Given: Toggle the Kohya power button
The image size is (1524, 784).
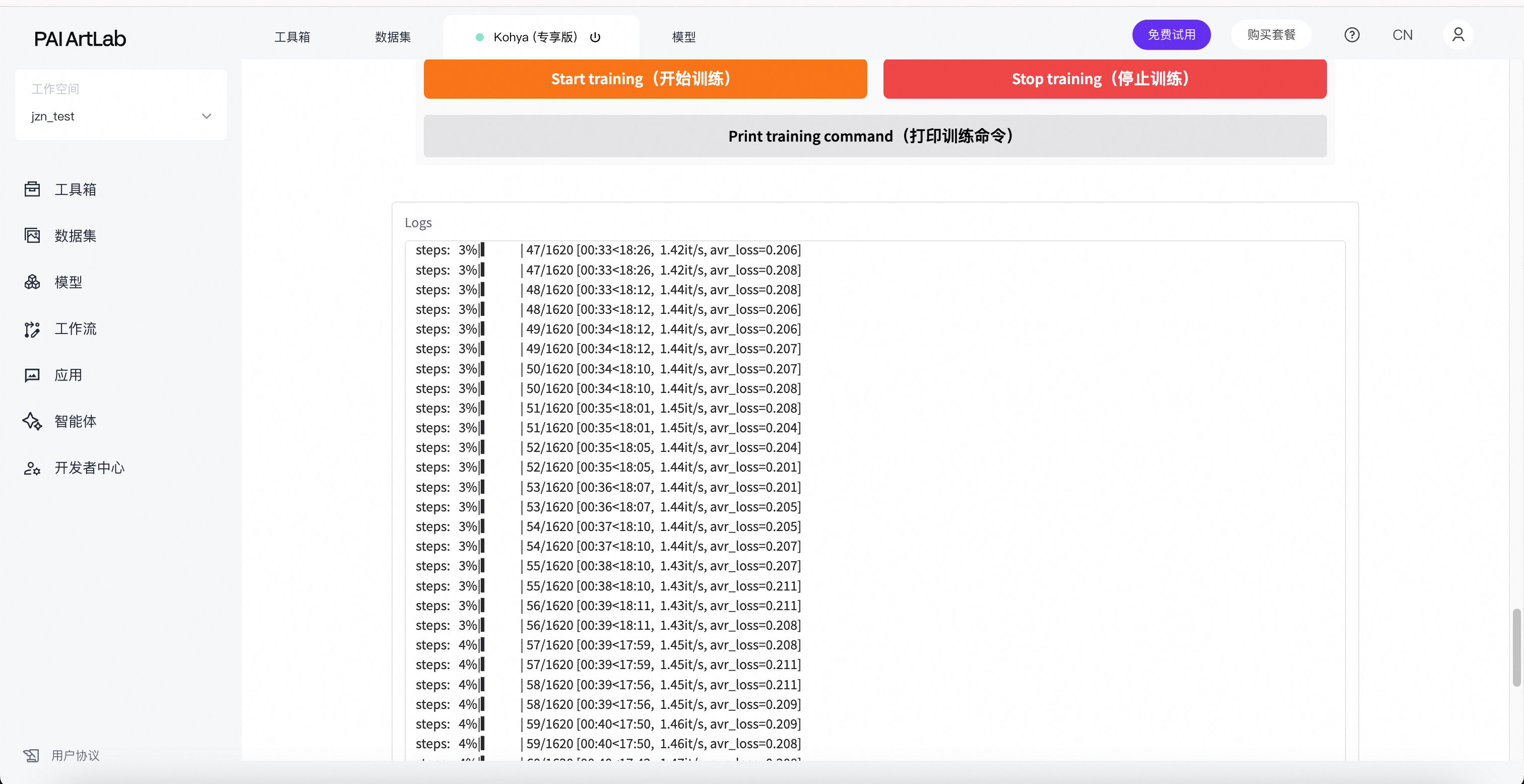Looking at the screenshot, I should [595, 37].
